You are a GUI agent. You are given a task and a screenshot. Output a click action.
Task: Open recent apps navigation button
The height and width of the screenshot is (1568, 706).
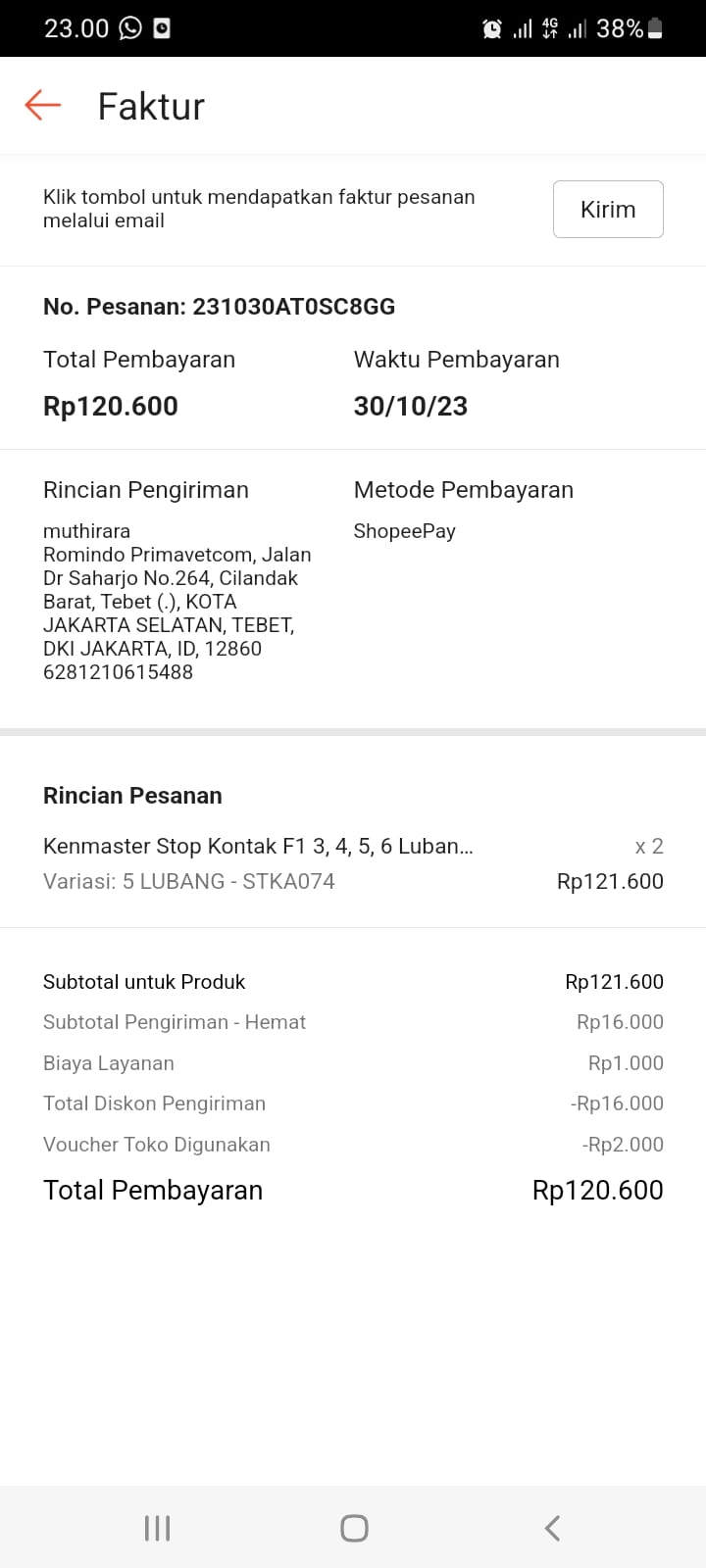coord(157,1528)
